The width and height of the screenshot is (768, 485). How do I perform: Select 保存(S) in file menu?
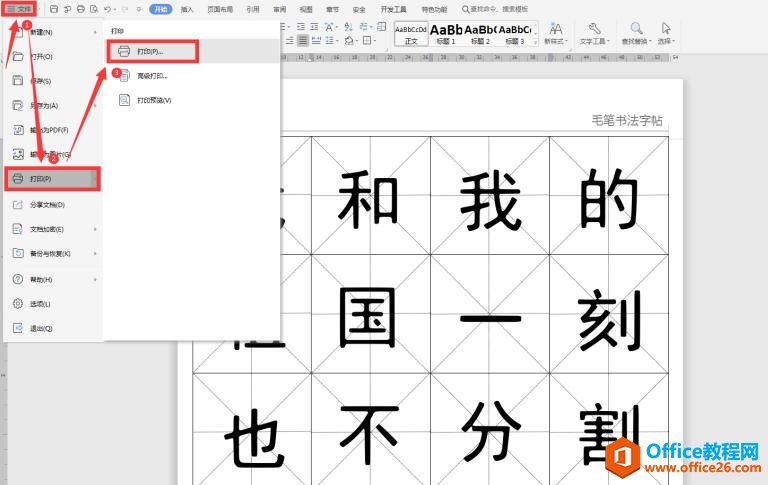coord(52,81)
